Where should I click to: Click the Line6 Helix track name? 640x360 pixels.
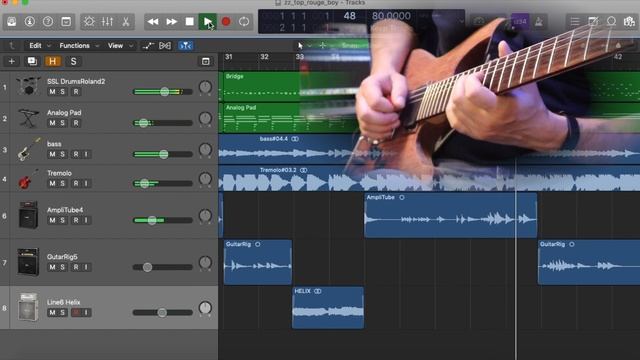point(63,302)
